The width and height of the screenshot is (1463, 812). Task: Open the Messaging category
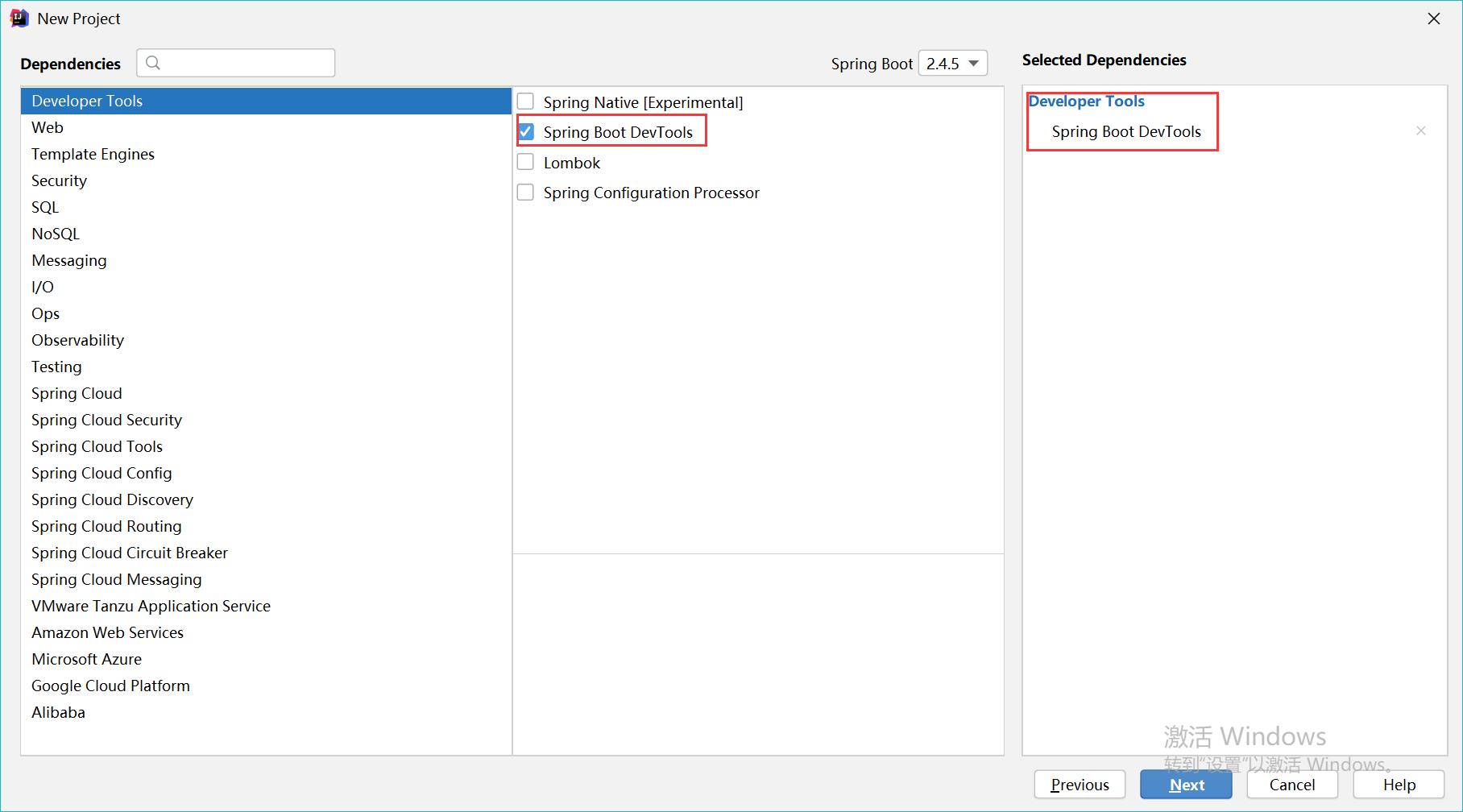click(x=267, y=260)
